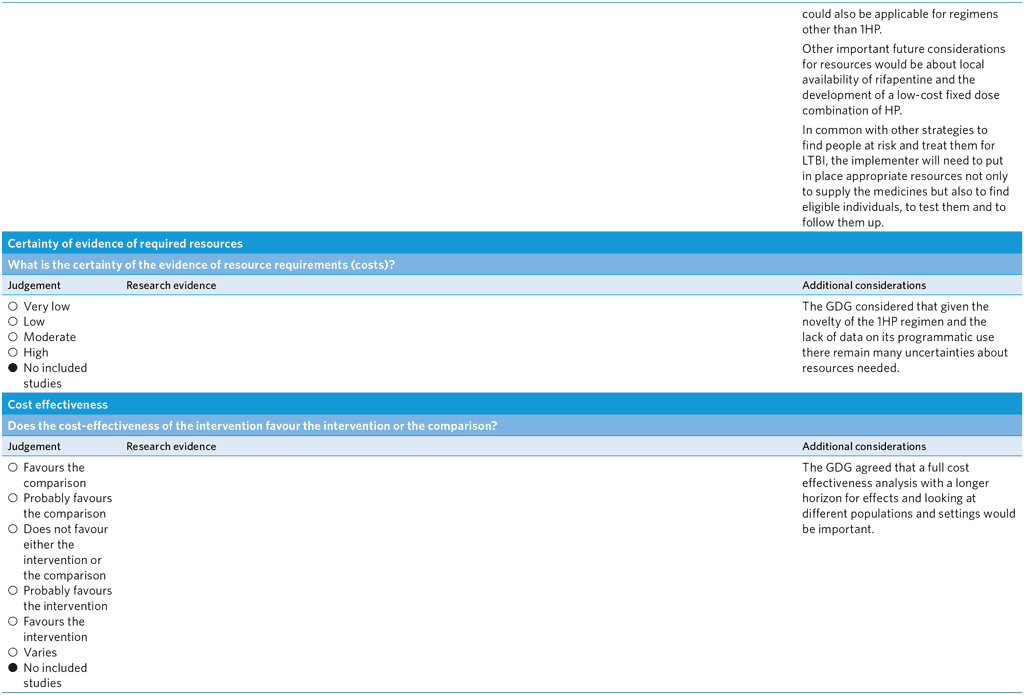Select Probably favours the comparison option
Image resolution: width=1024 pixels, height=695 pixels.
tap(11, 498)
